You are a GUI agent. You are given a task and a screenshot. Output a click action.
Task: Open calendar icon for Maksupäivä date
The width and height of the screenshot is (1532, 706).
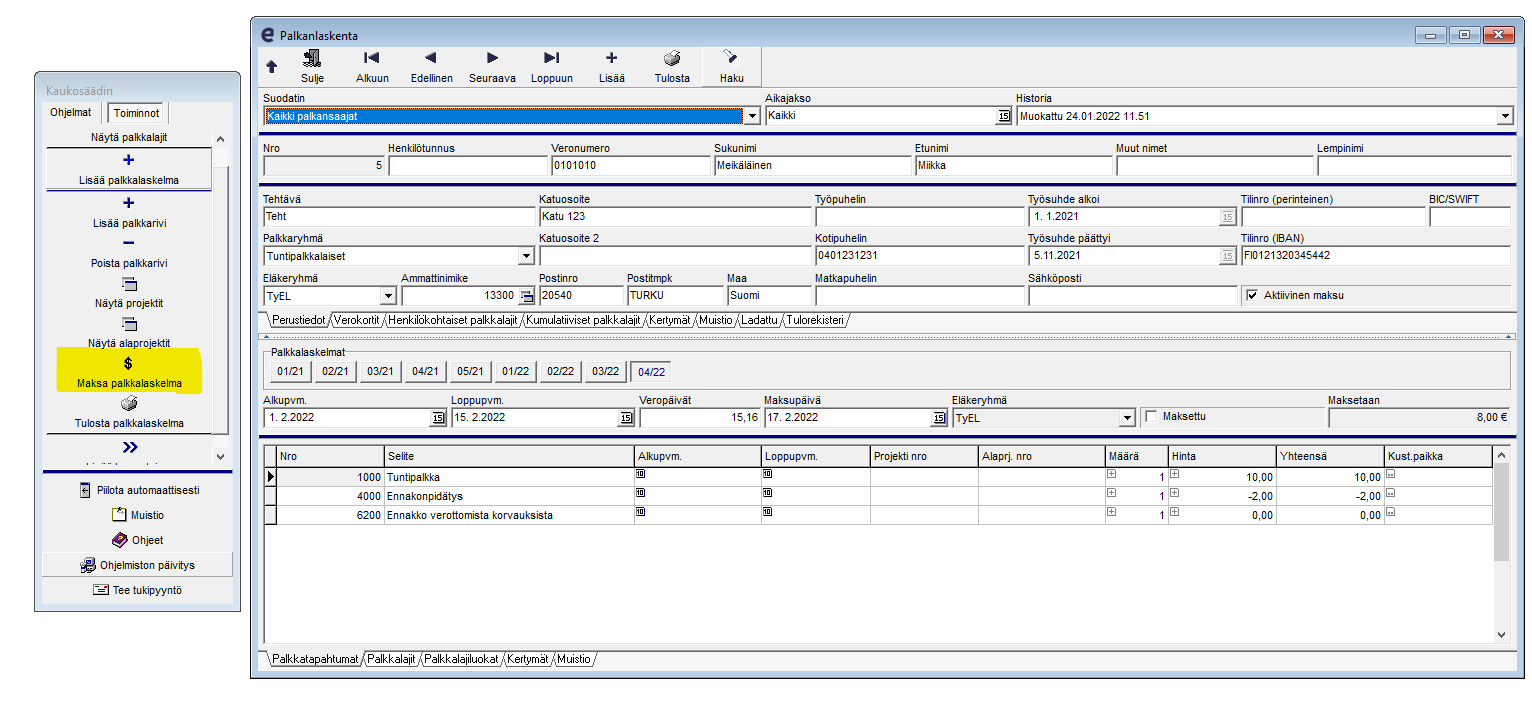(x=939, y=418)
